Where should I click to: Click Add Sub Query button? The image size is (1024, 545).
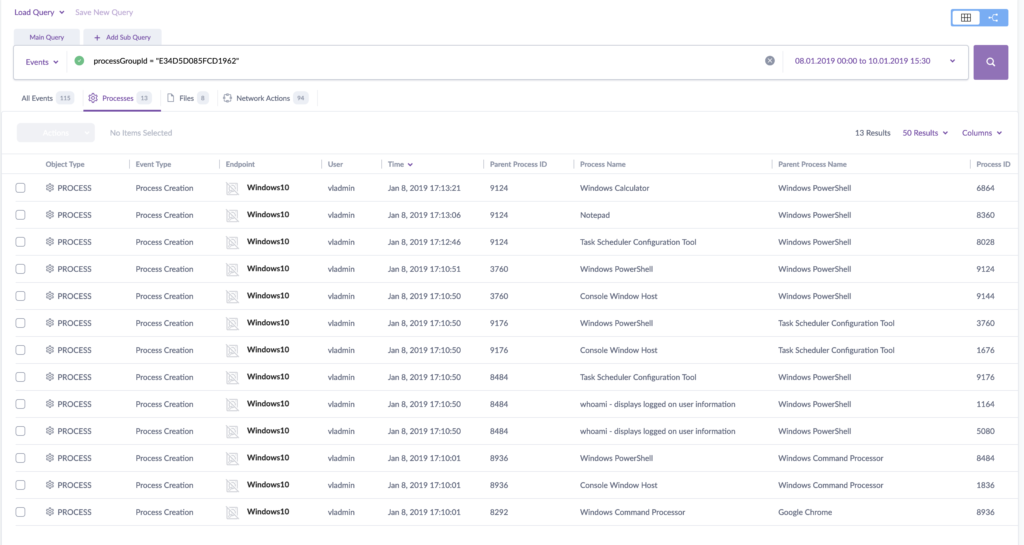click(x=121, y=37)
